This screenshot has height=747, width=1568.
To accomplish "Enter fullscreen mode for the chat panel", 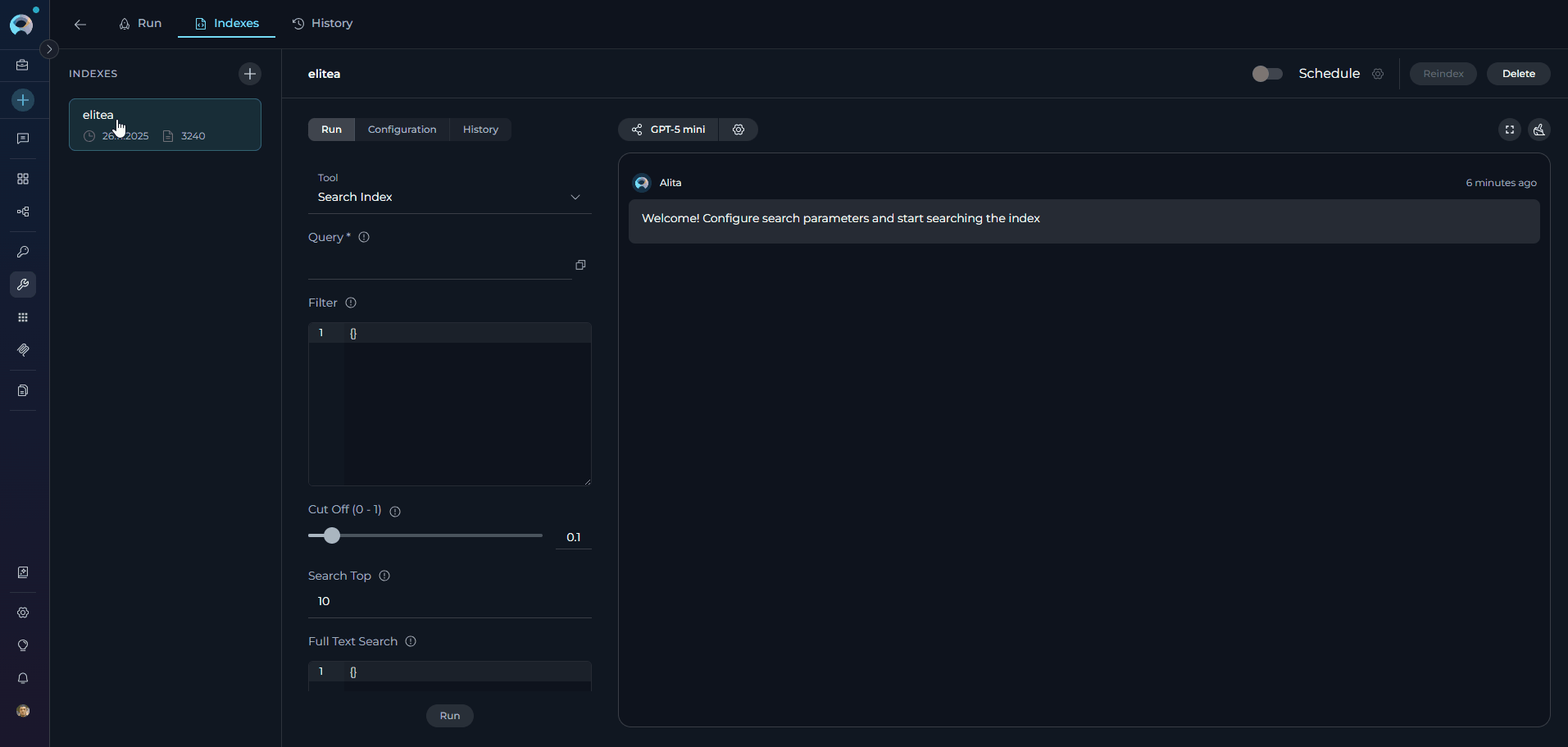I will coord(1509,130).
